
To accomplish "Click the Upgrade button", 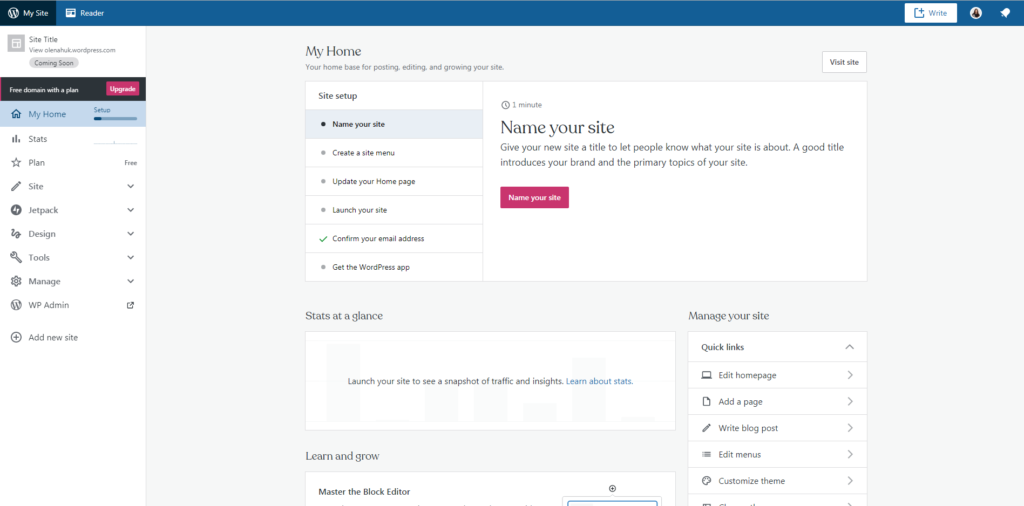I will click(123, 89).
